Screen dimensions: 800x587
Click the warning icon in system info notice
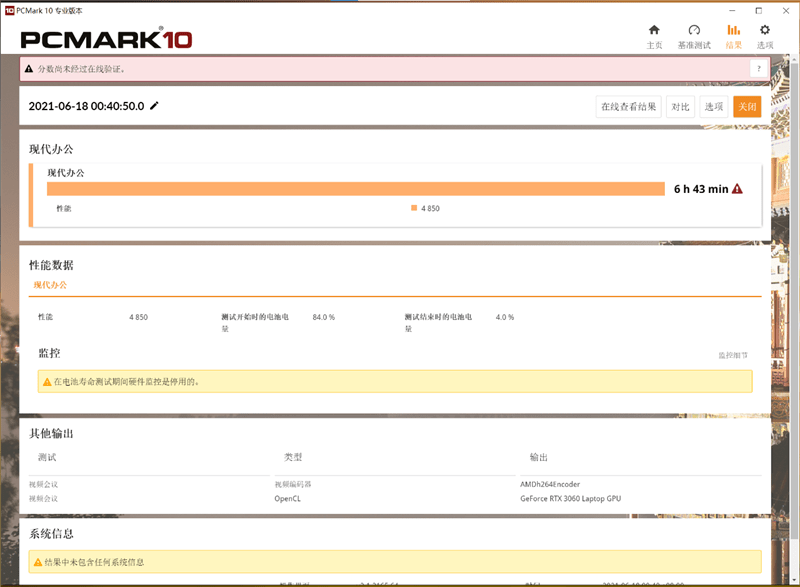(x=37, y=562)
